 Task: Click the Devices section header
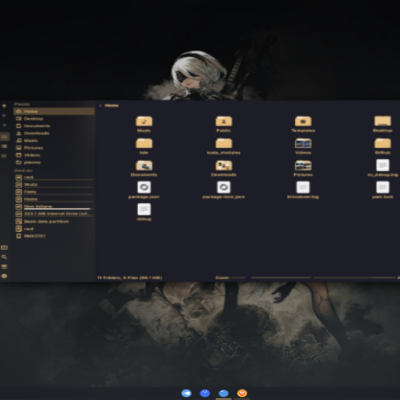23,170
